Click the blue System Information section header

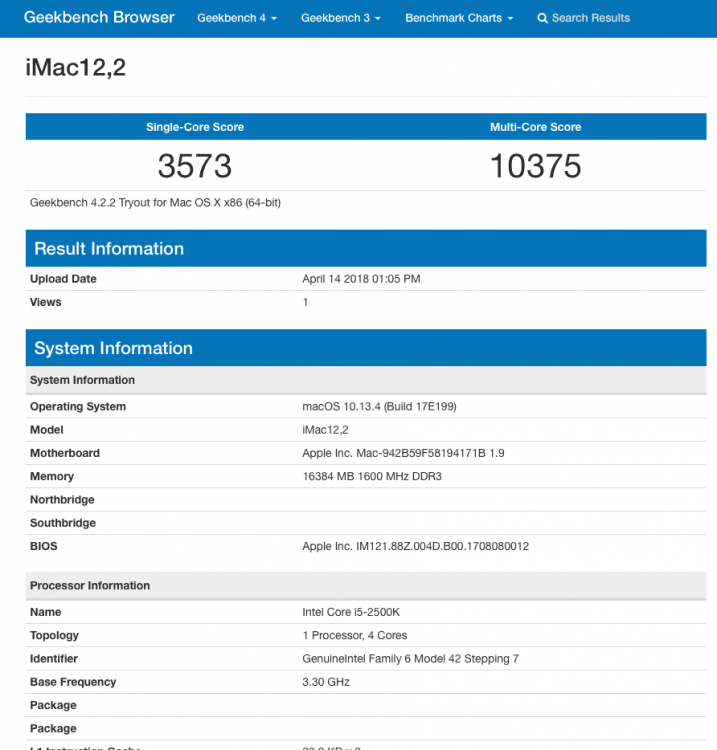click(366, 348)
